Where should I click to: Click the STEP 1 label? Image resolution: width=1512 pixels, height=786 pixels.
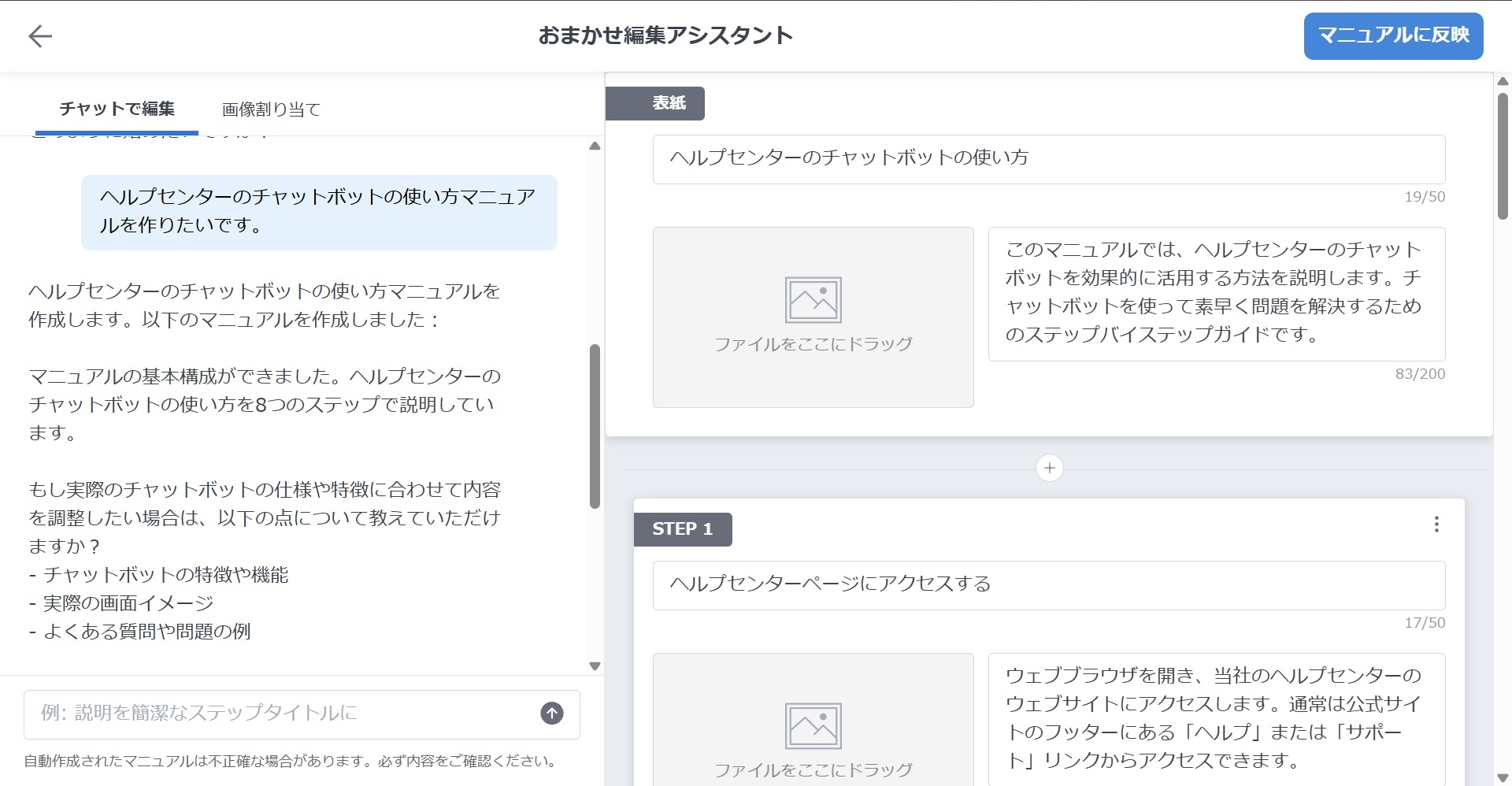coord(683,529)
